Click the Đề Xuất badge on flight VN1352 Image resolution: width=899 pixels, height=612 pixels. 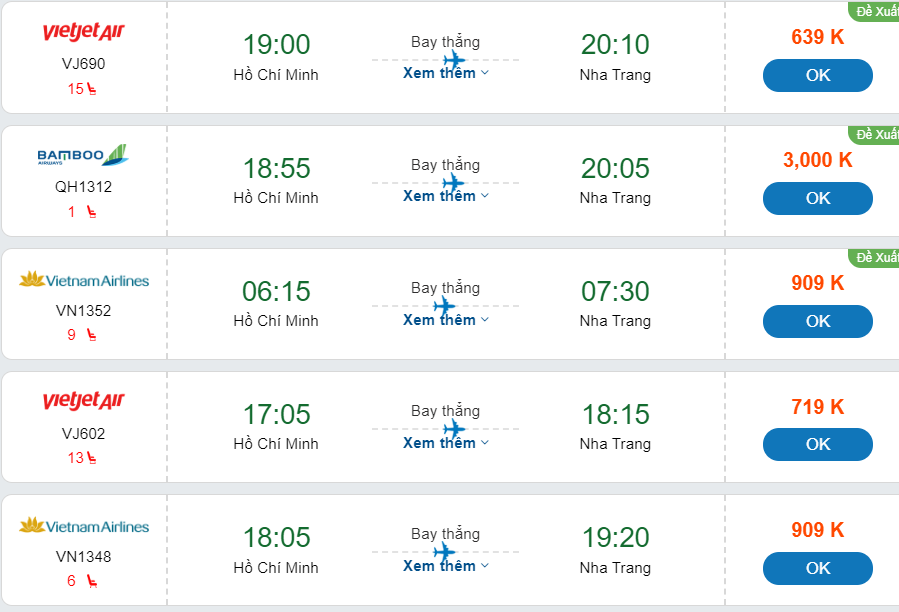pyautogui.click(x=877, y=258)
